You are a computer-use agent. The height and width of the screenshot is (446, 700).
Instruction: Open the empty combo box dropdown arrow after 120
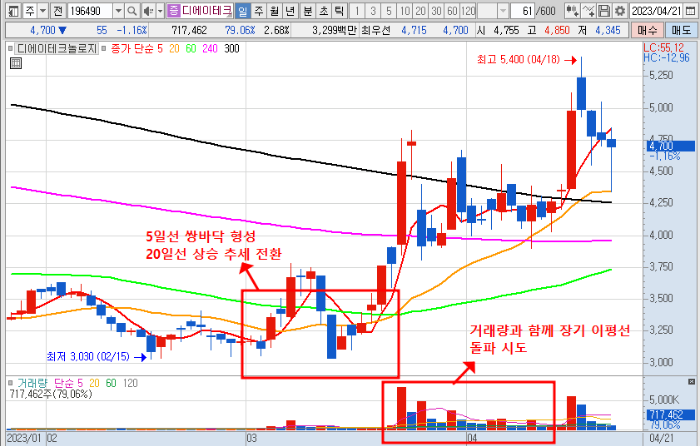tap(503, 11)
